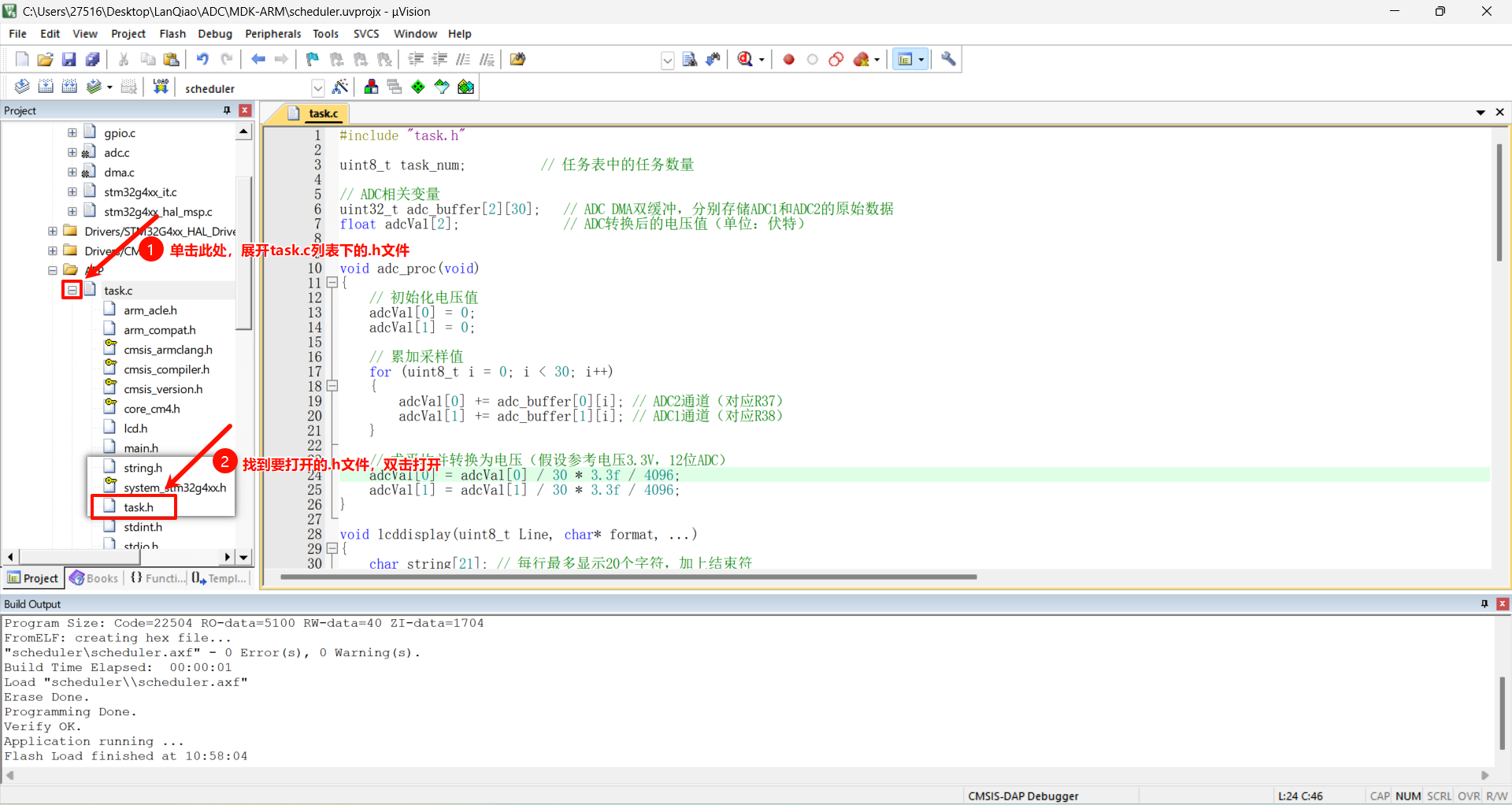
Task: Open the find text combo box dropdown
Action: (x=667, y=60)
